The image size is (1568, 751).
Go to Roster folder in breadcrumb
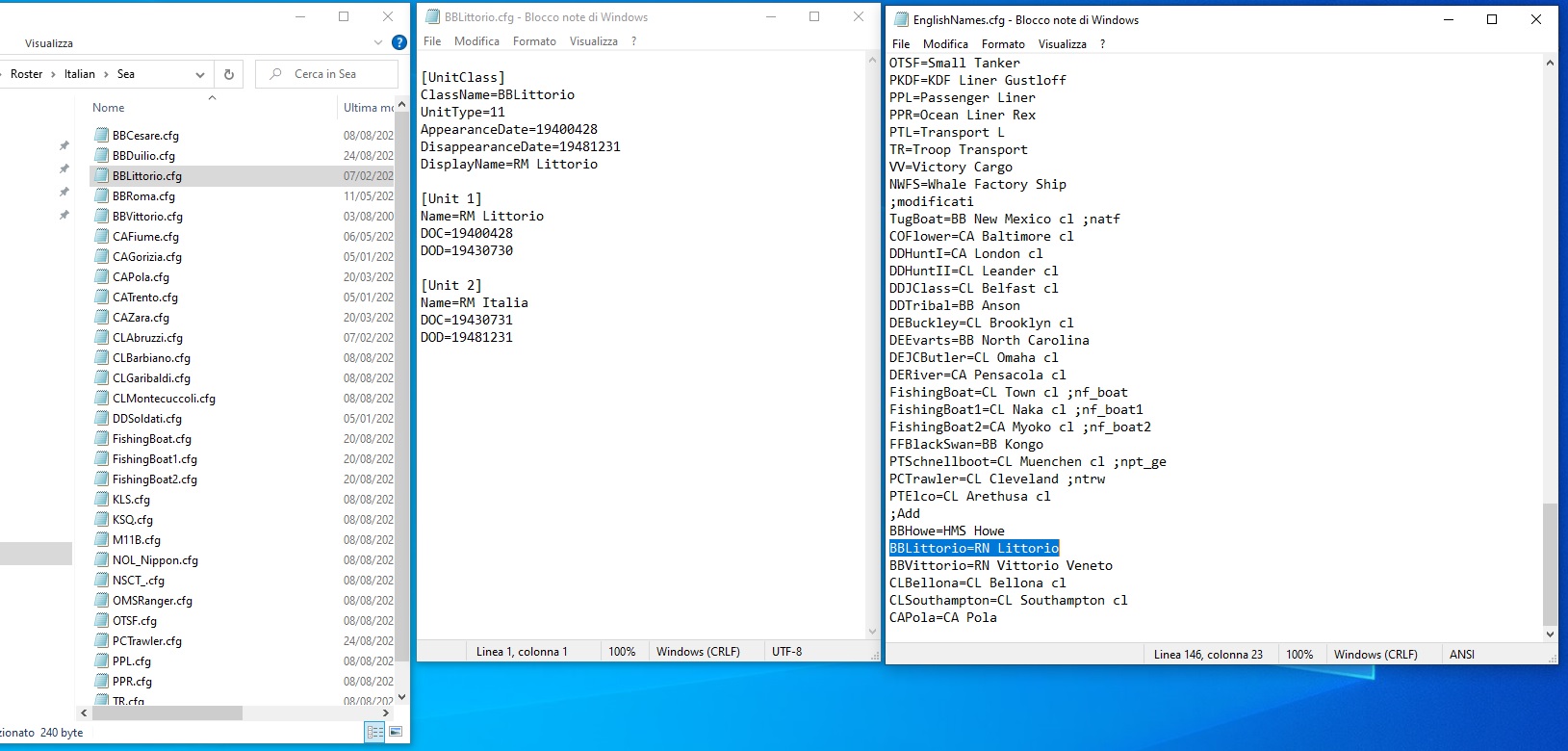[26, 74]
